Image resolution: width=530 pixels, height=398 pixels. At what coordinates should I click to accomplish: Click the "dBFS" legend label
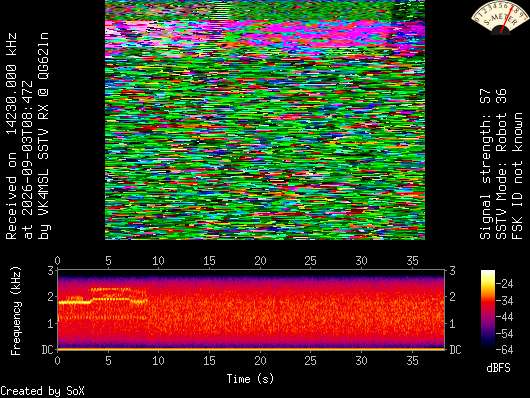coord(498,368)
